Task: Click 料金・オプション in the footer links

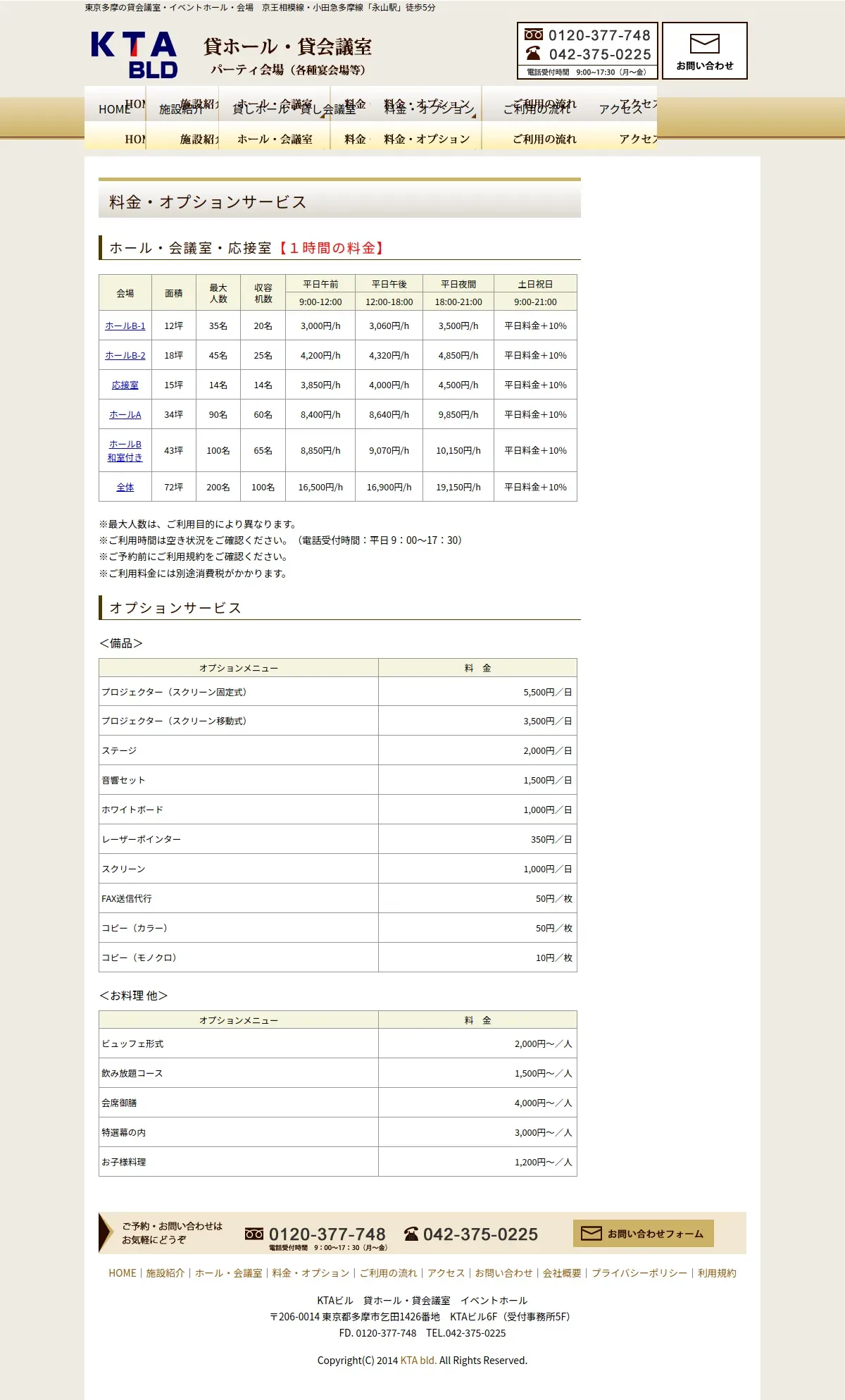Action: pyautogui.click(x=311, y=1272)
